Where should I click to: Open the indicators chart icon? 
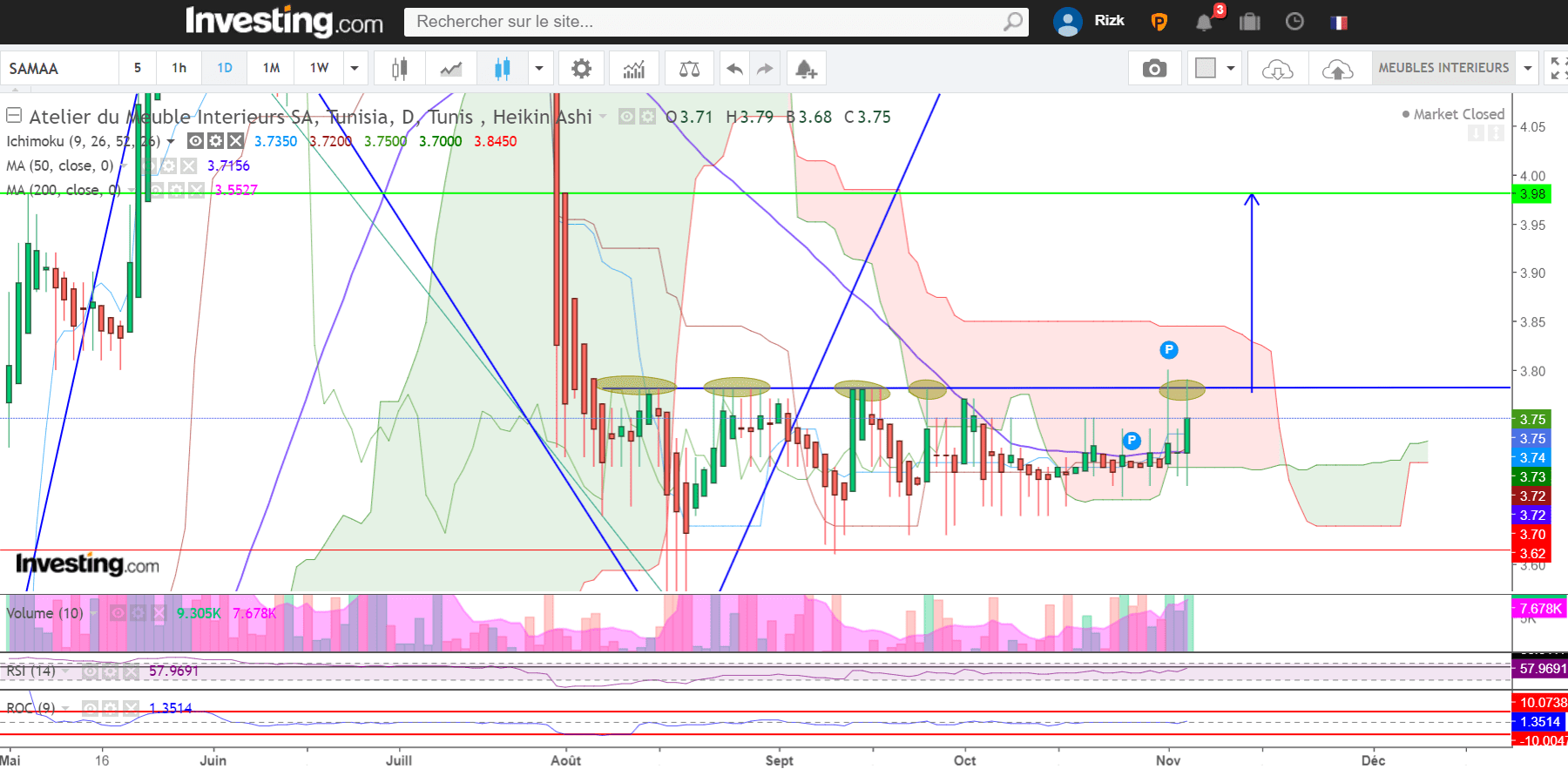pos(634,69)
